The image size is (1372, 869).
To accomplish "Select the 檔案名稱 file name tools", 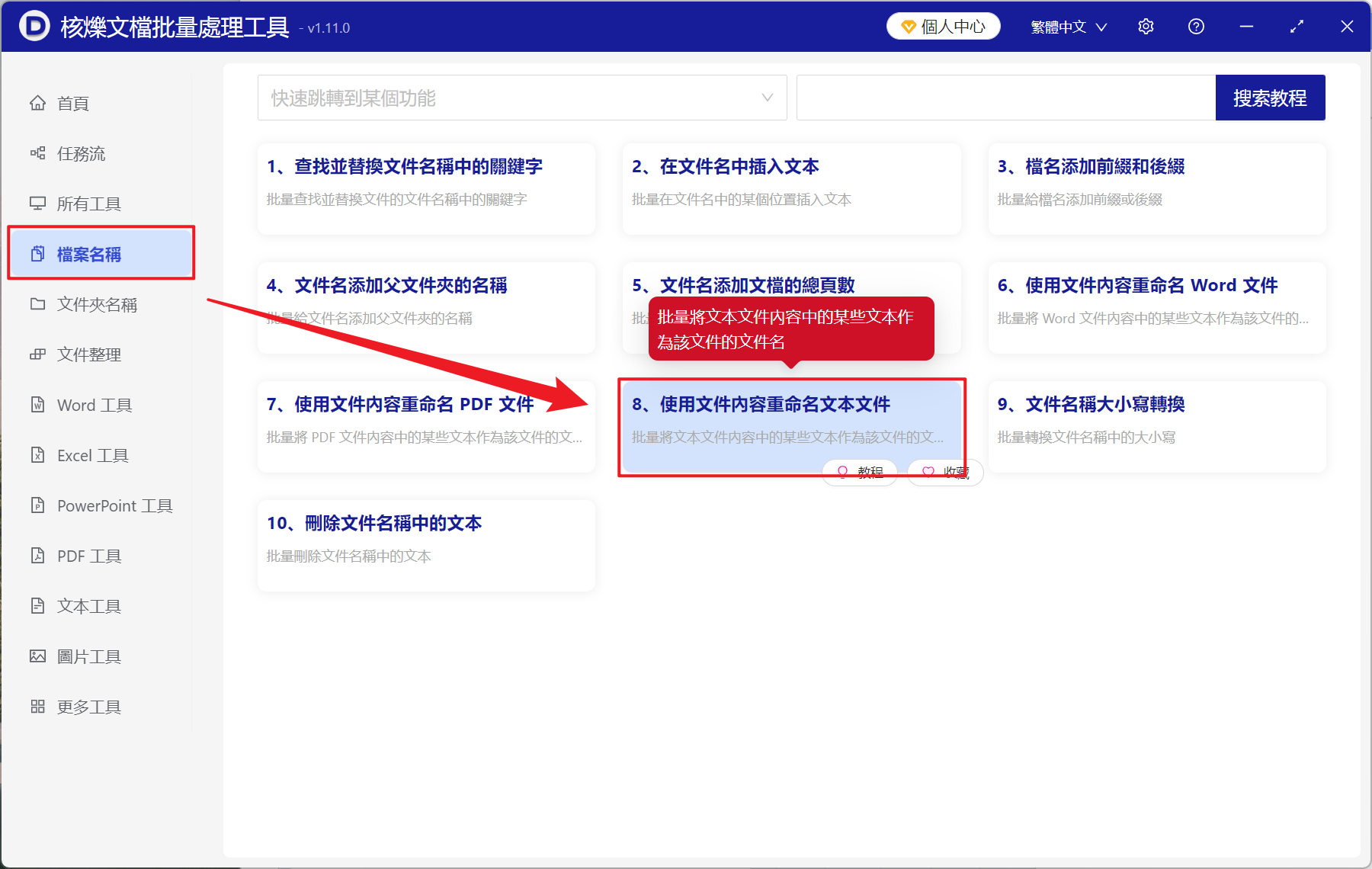I will coord(89,254).
